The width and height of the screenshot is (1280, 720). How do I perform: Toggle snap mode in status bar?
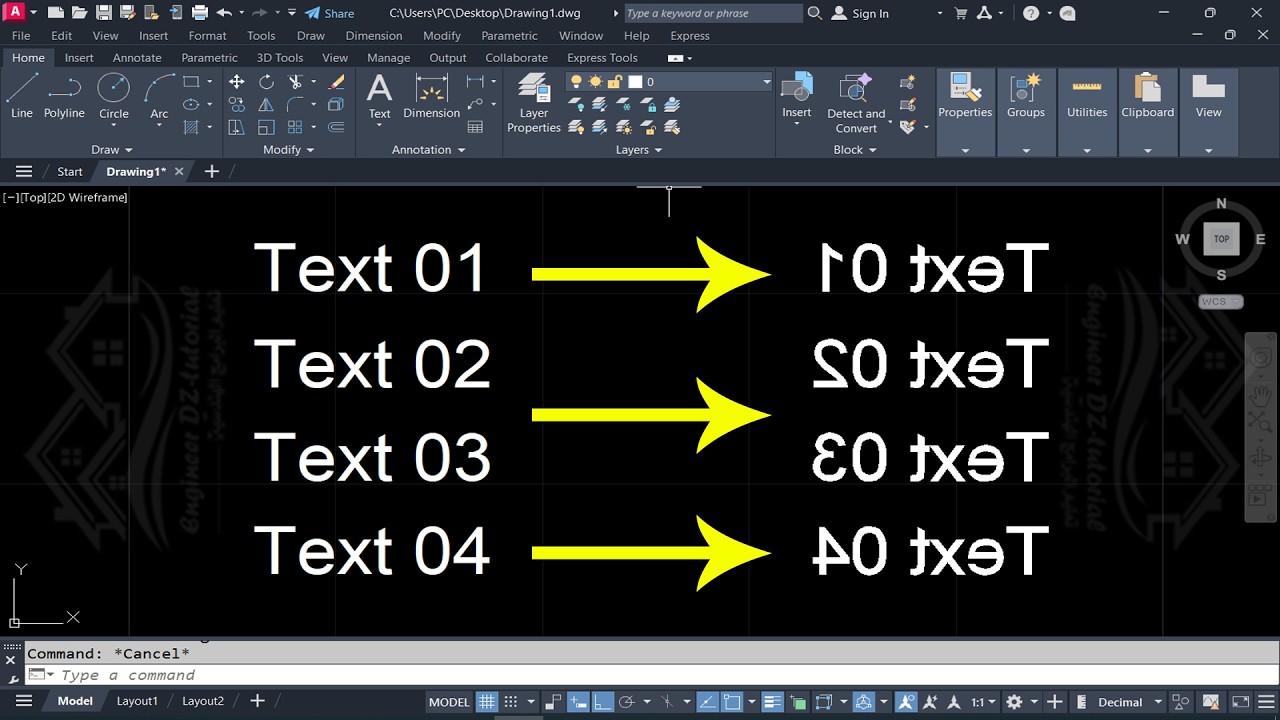point(511,702)
